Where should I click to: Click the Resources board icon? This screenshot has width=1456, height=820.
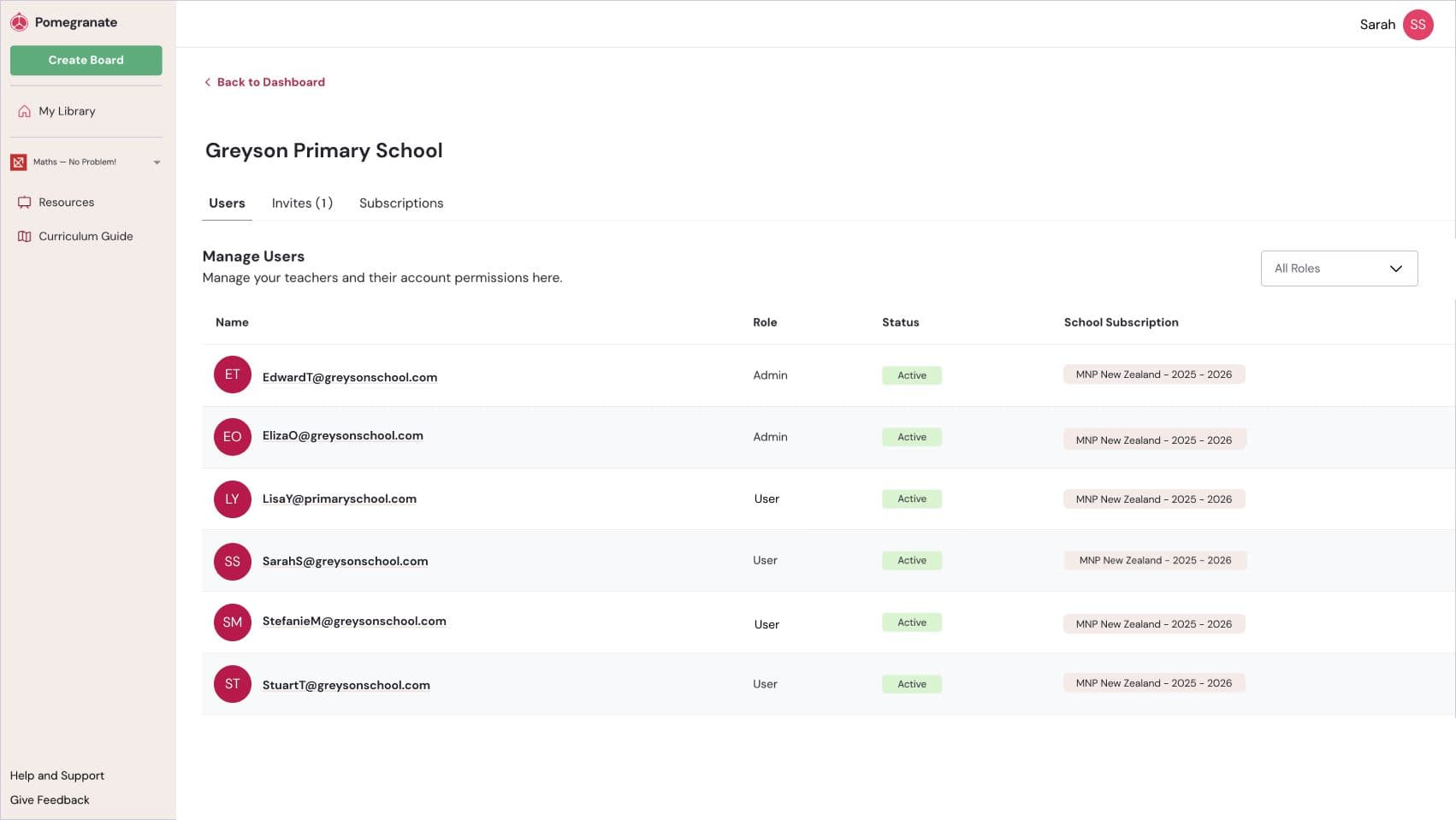pos(24,203)
